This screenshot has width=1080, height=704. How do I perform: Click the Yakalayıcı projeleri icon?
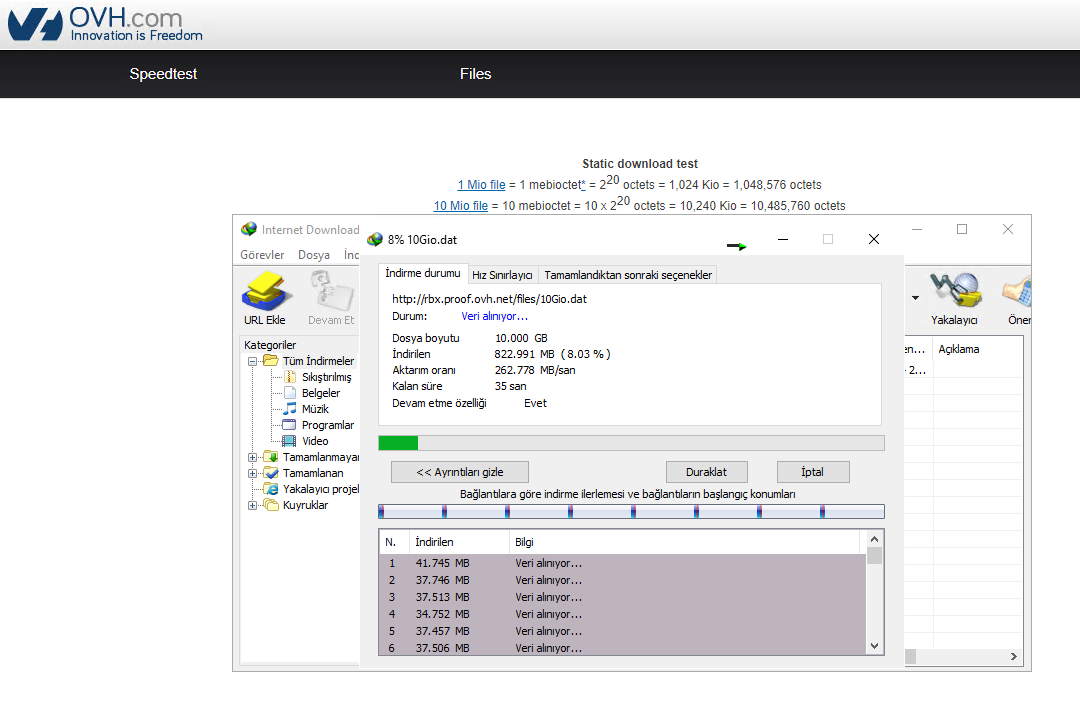(x=271, y=489)
